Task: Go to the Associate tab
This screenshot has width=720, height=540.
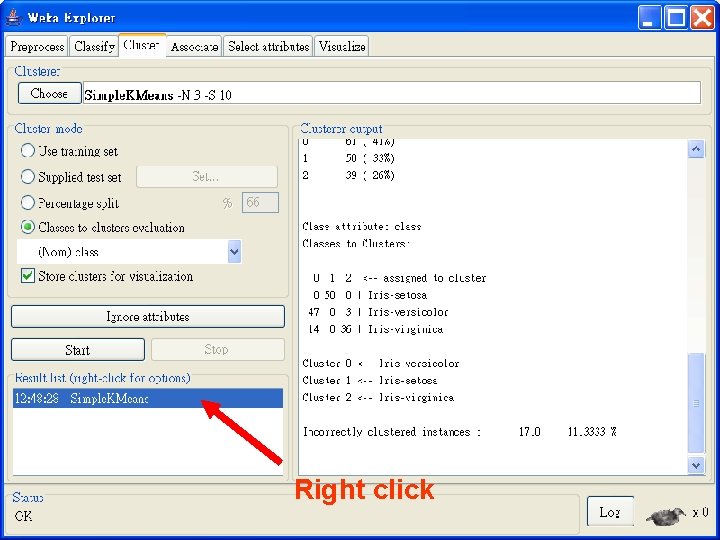Action: (x=194, y=46)
